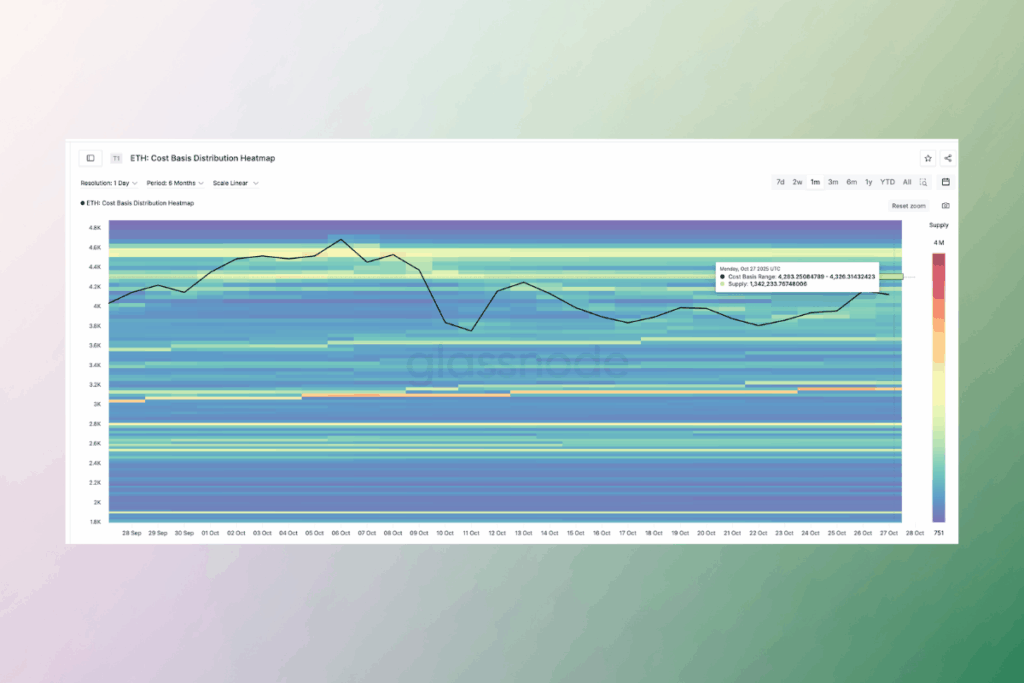Open the calendar date picker icon
The width and height of the screenshot is (1024, 683).
946,182
